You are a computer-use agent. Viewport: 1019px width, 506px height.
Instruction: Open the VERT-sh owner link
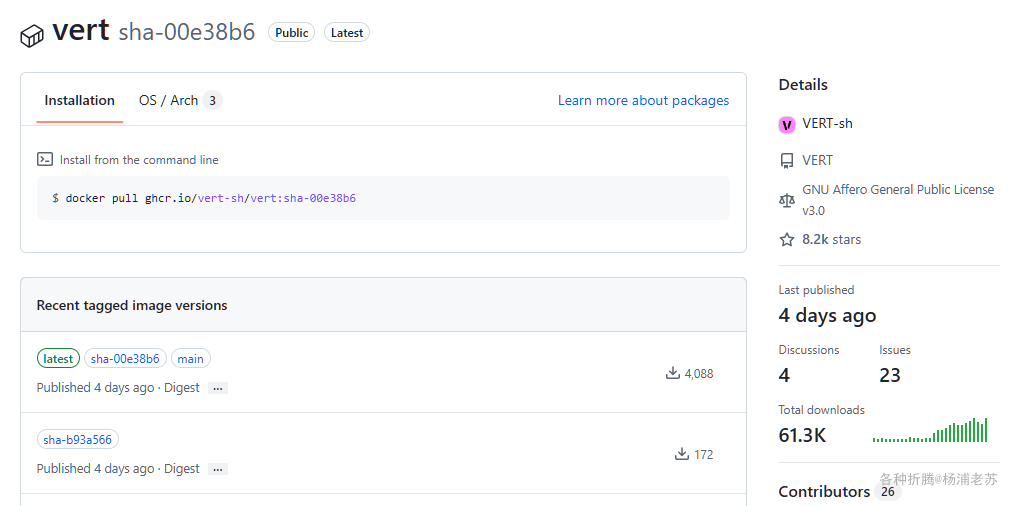point(827,124)
